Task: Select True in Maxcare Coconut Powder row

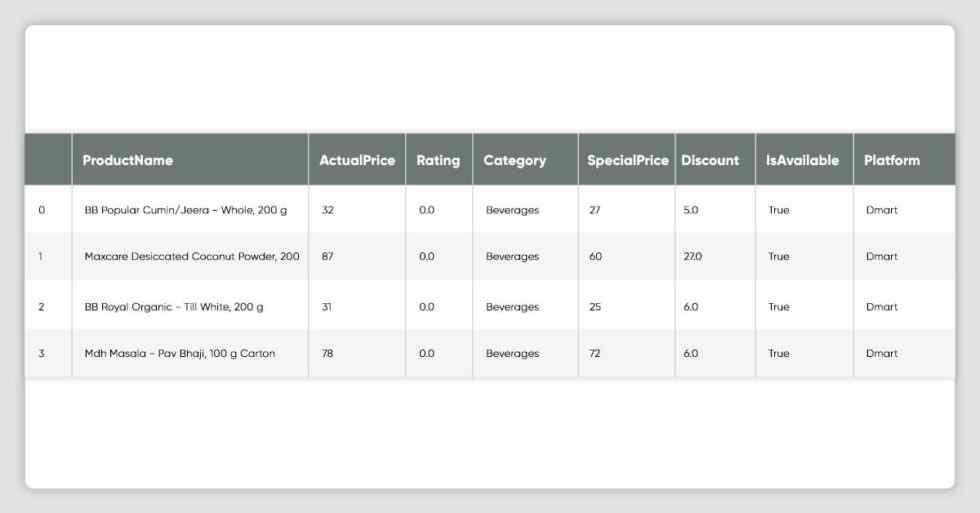Action: 779,256
